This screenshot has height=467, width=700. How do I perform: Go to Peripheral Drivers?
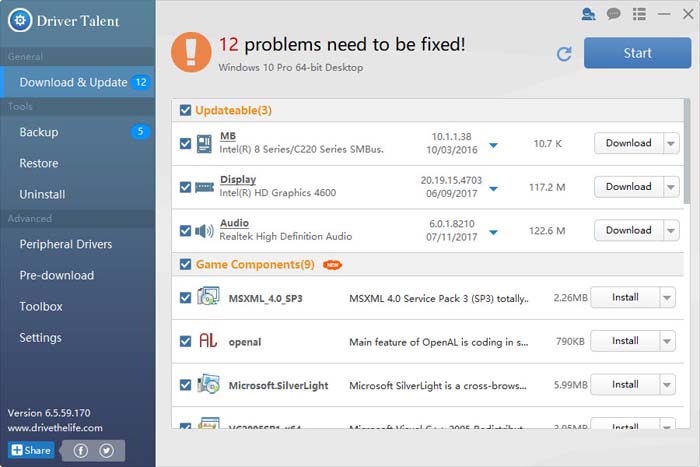[77, 244]
